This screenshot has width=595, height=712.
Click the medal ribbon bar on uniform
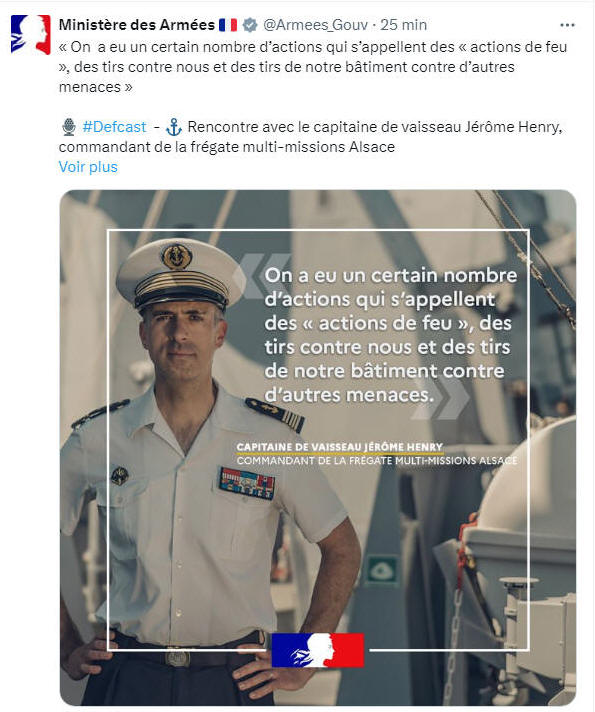point(247,483)
